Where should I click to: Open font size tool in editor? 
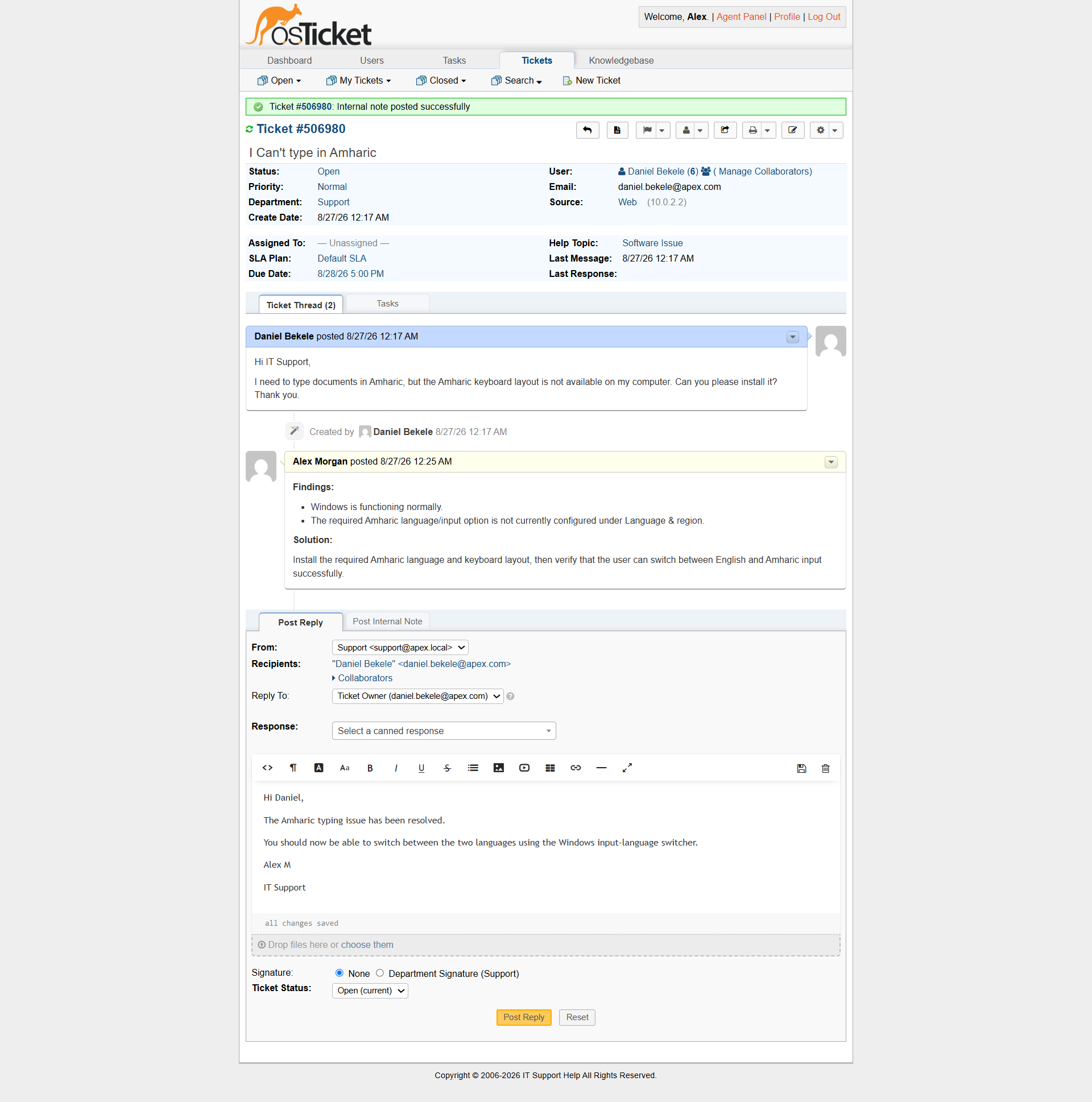(x=345, y=768)
